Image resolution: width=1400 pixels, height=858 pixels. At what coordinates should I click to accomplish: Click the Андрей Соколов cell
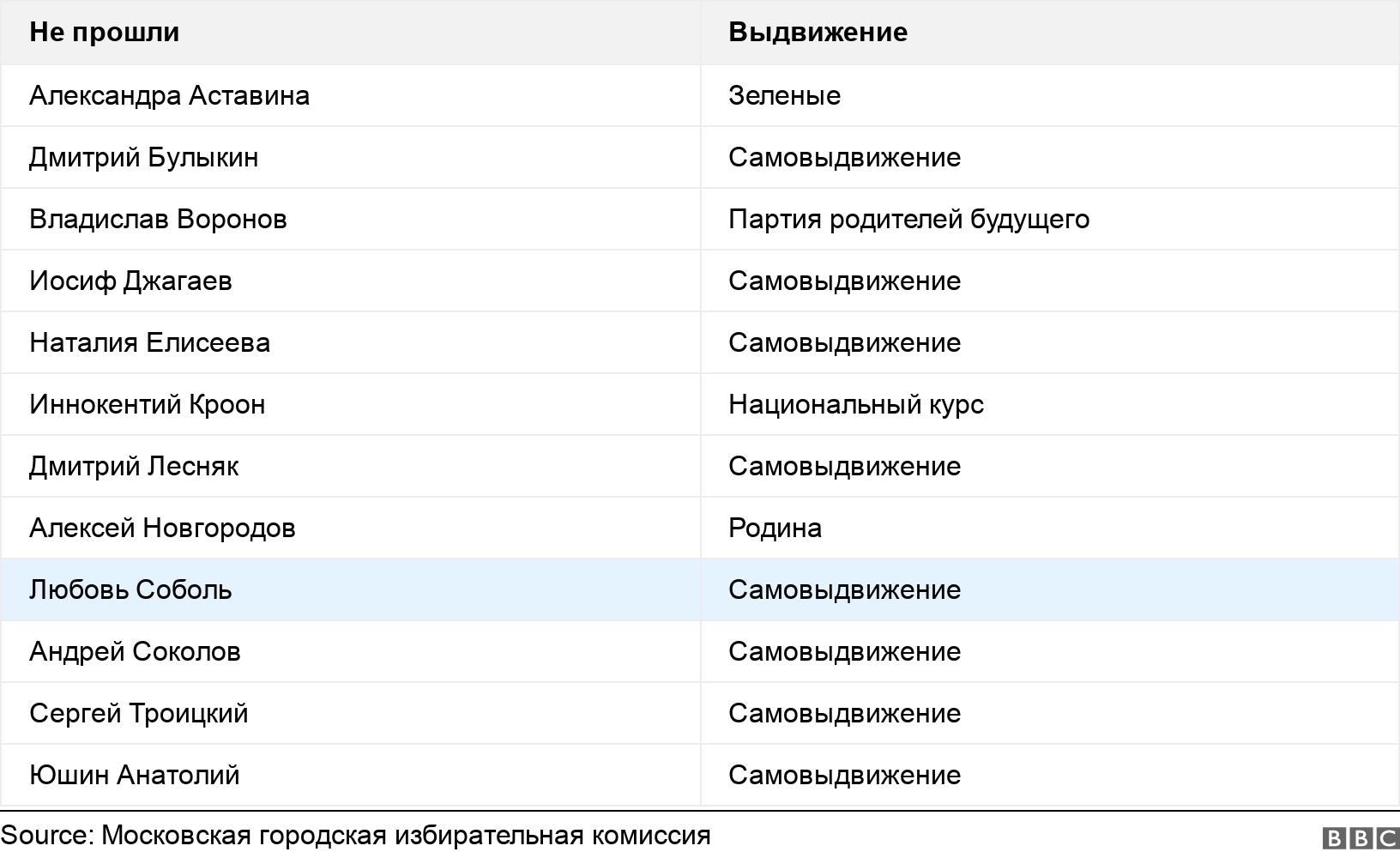(135, 651)
